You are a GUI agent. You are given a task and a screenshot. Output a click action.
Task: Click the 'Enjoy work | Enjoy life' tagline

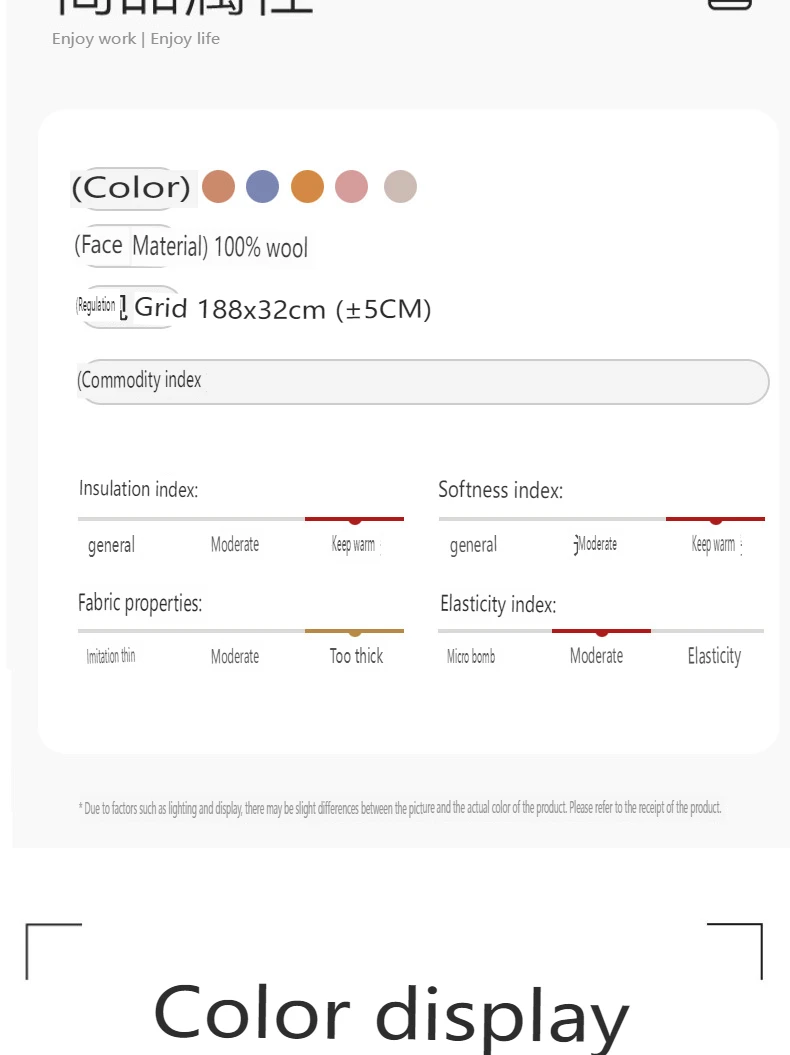pyautogui.click(x=136, y=39)
